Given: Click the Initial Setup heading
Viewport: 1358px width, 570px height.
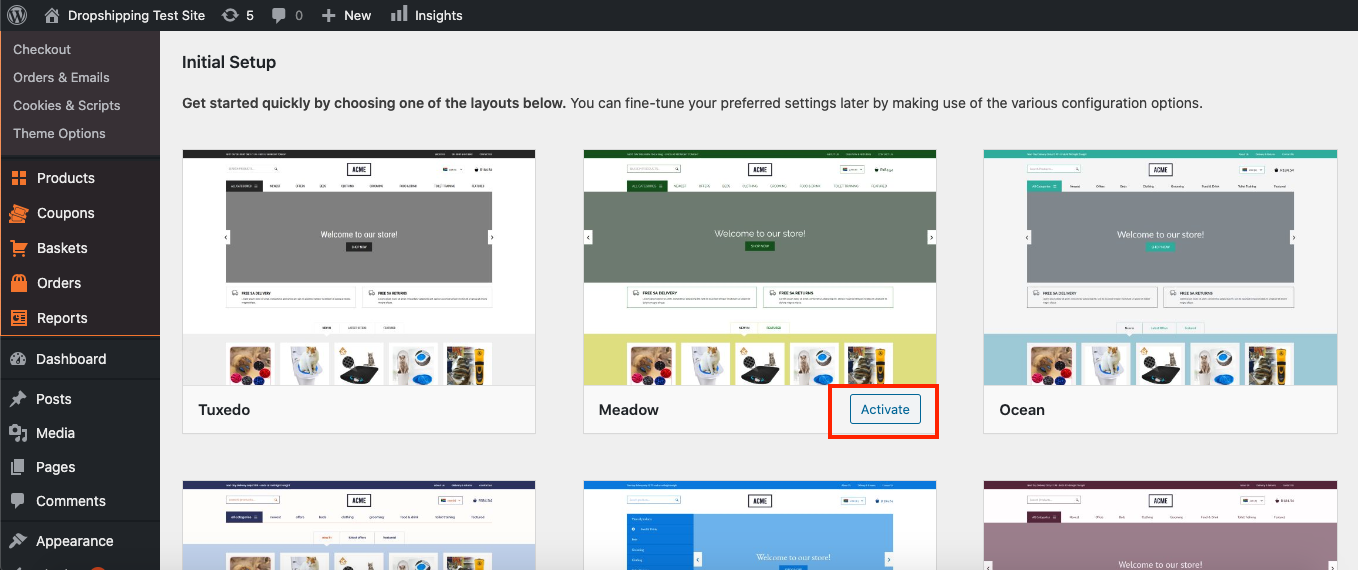Looking at the screenshot, I should tap(229, 62).
